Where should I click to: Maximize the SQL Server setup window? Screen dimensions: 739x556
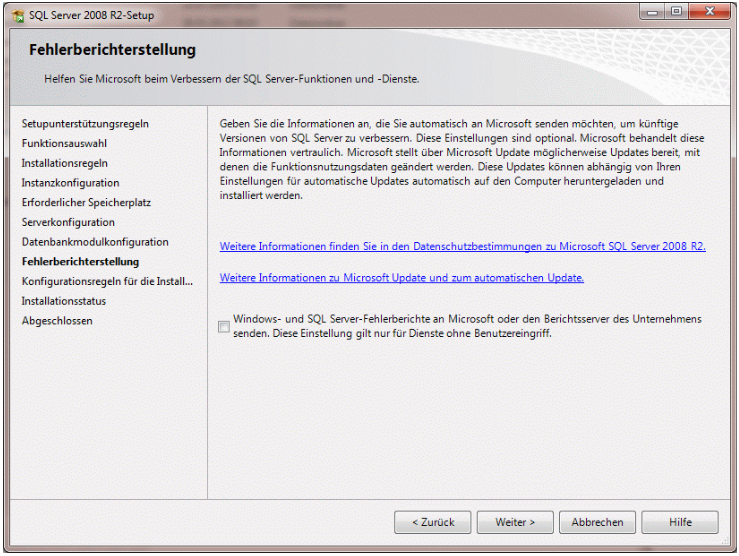[x=676, y=12]
